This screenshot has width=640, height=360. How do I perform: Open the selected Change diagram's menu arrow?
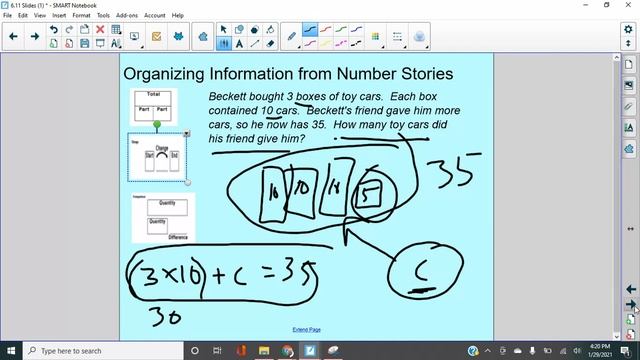click(187, 133)
